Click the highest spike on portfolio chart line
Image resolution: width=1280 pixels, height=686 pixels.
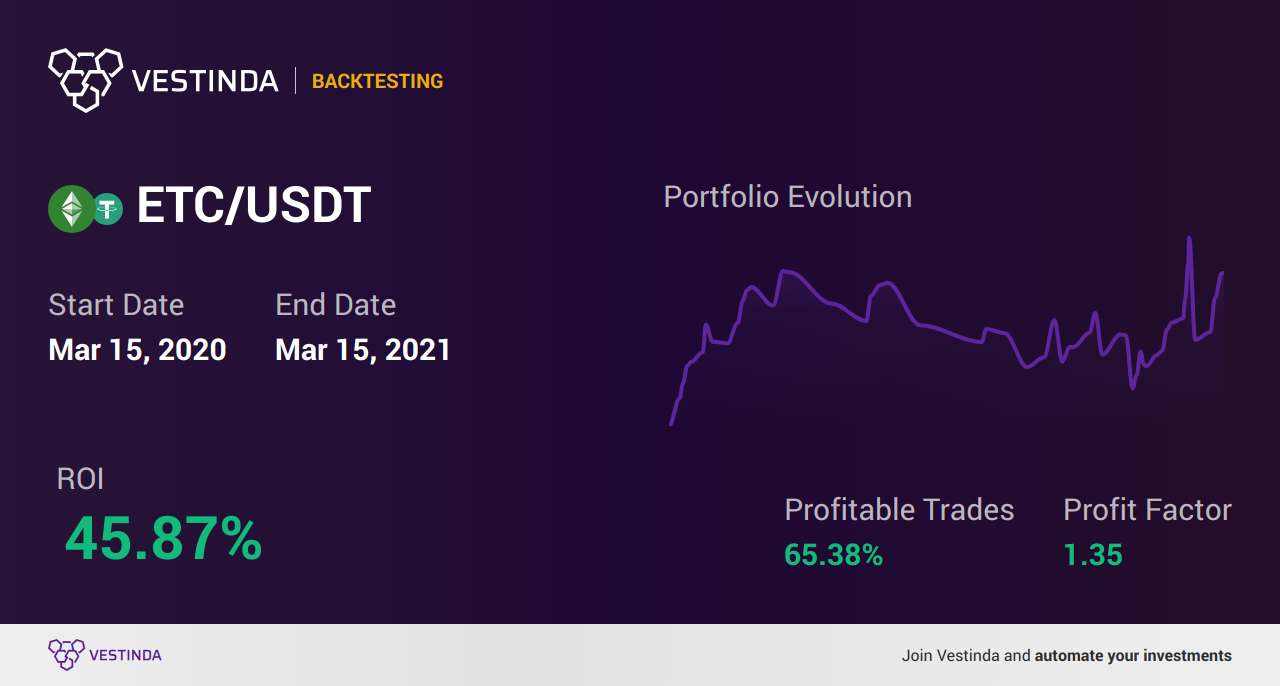[1189, 240]
